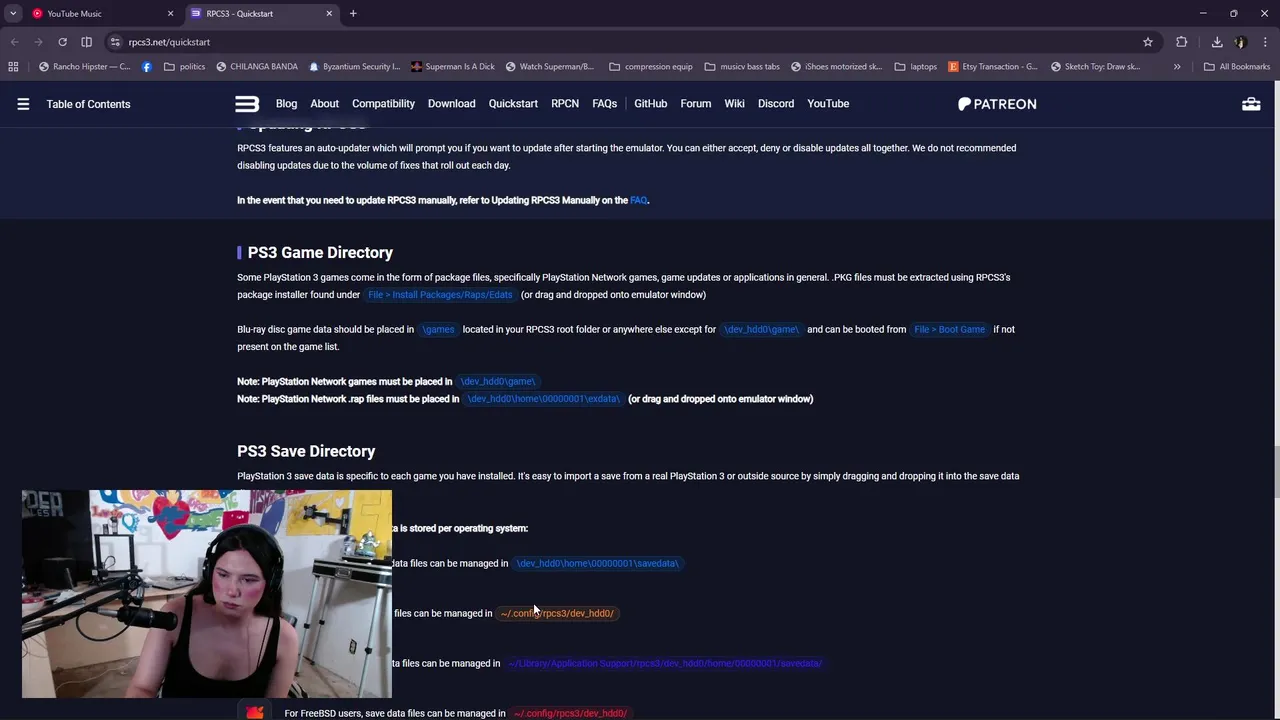Click the FreeBSD ~/.config/rpcs3/dev_hdd0/ path
The width and height of the screenshot is (1280, 720).
pos(570,713)
